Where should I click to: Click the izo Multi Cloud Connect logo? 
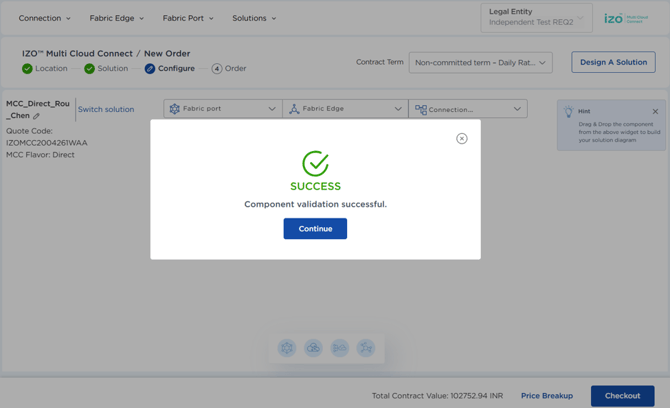pyautogui.click(x=626, y=18)
